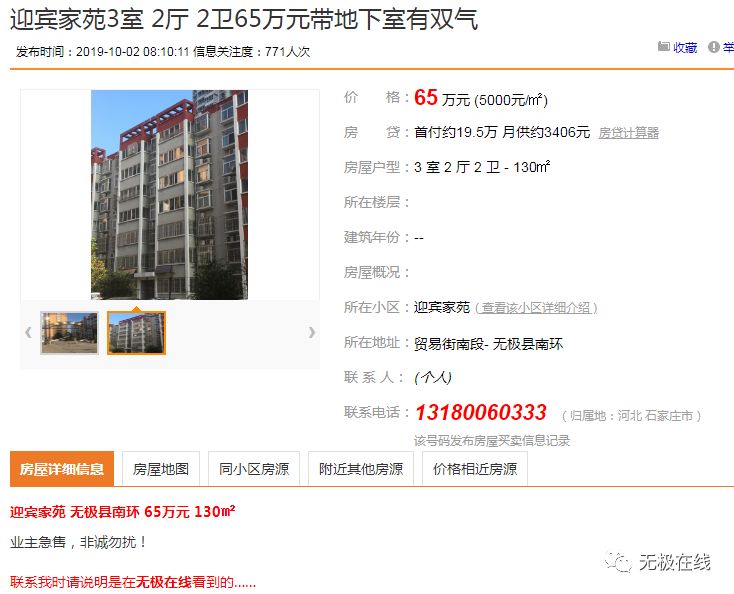Show previous photo with left arrow
Viewport: 734px width, 594px height.
(29, 332)
